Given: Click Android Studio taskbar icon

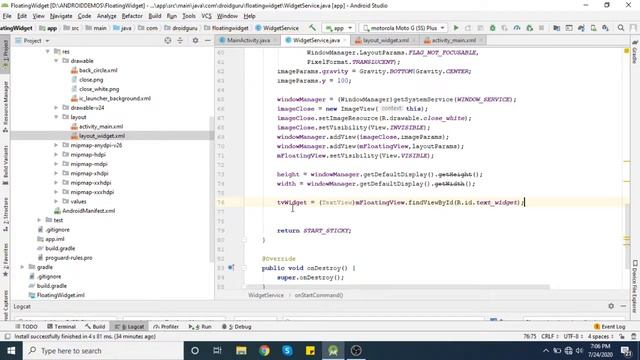Looking at the screenshot, I should (333, 351).
